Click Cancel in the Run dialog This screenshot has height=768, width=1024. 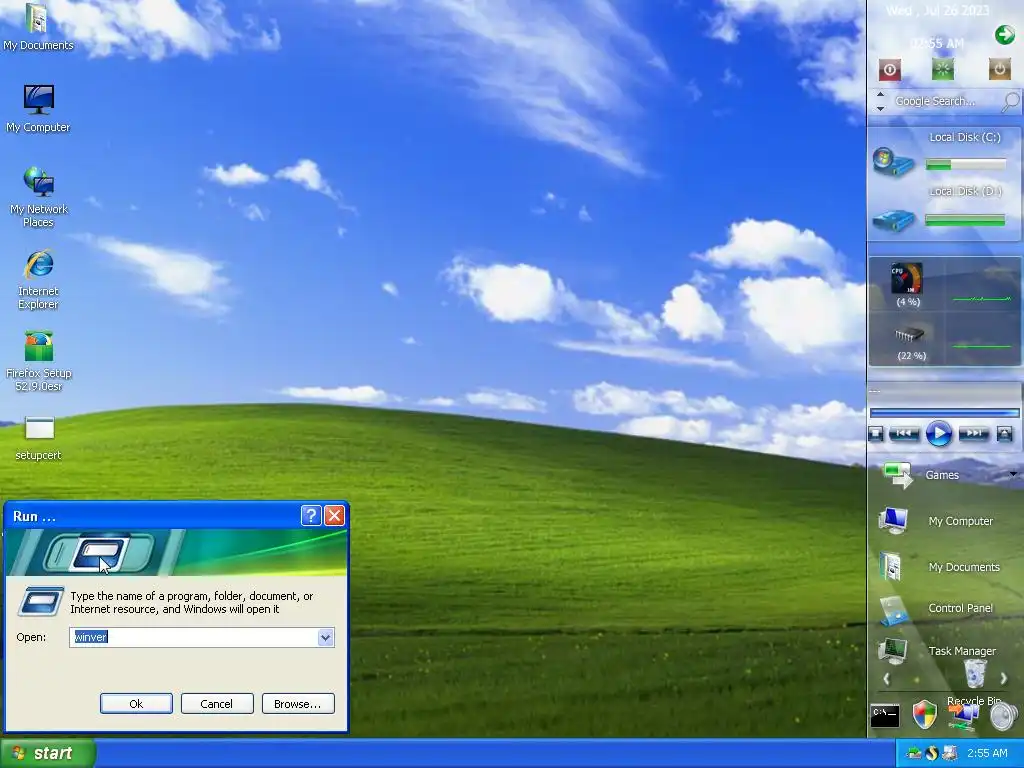tap(217, 703)
